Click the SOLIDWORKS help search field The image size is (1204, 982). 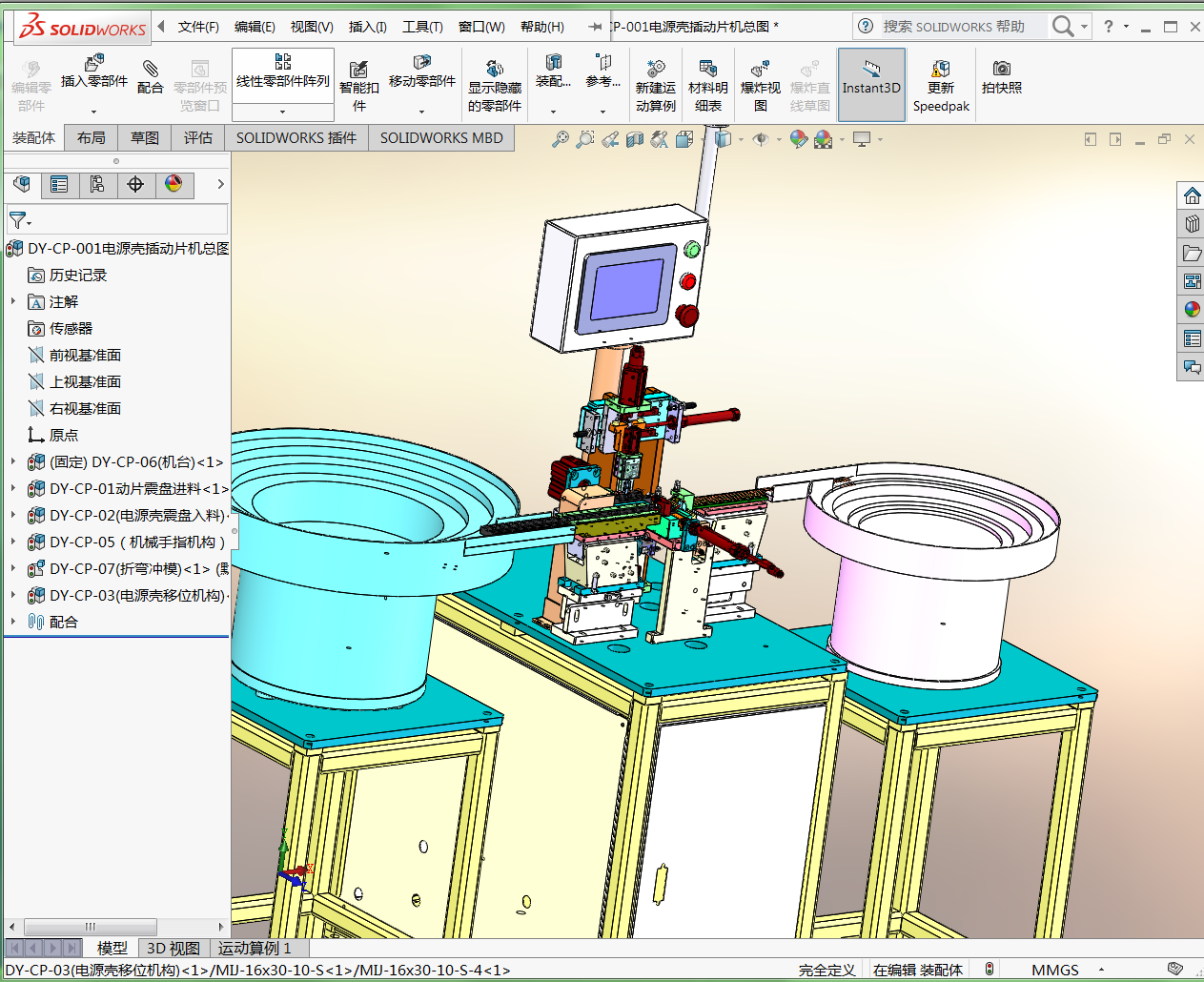point(953,27)
